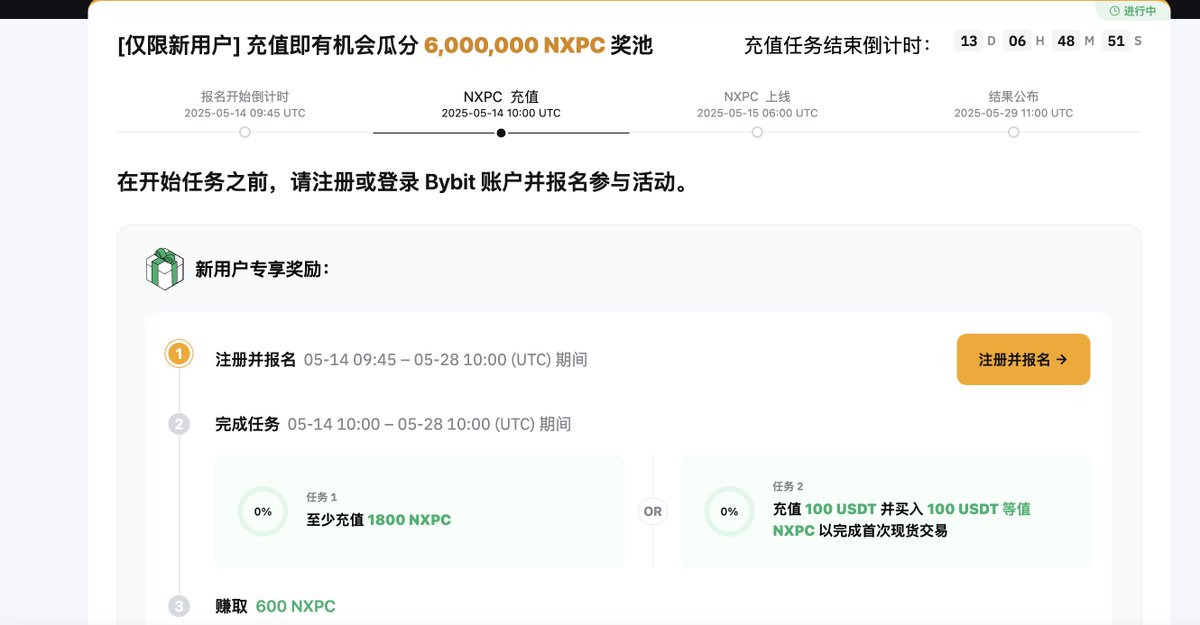Select the NXPC 上线 timeline marker
The height and width of the screenshot is (625, 1200).
click(757, 132)
